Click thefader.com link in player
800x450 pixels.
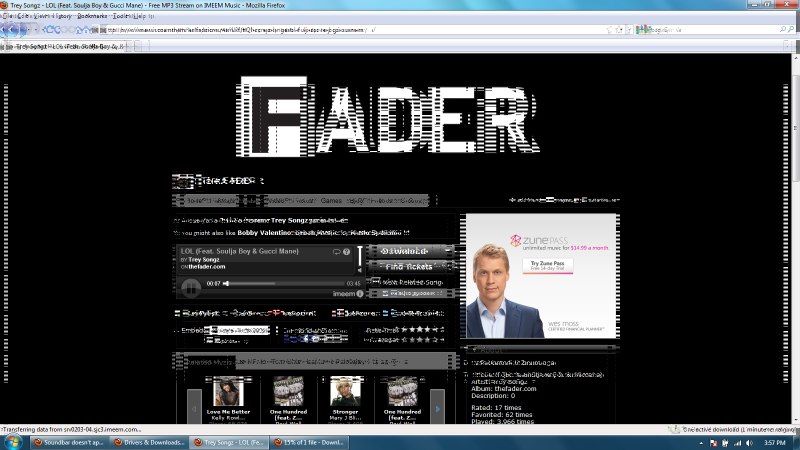[207, 267]
